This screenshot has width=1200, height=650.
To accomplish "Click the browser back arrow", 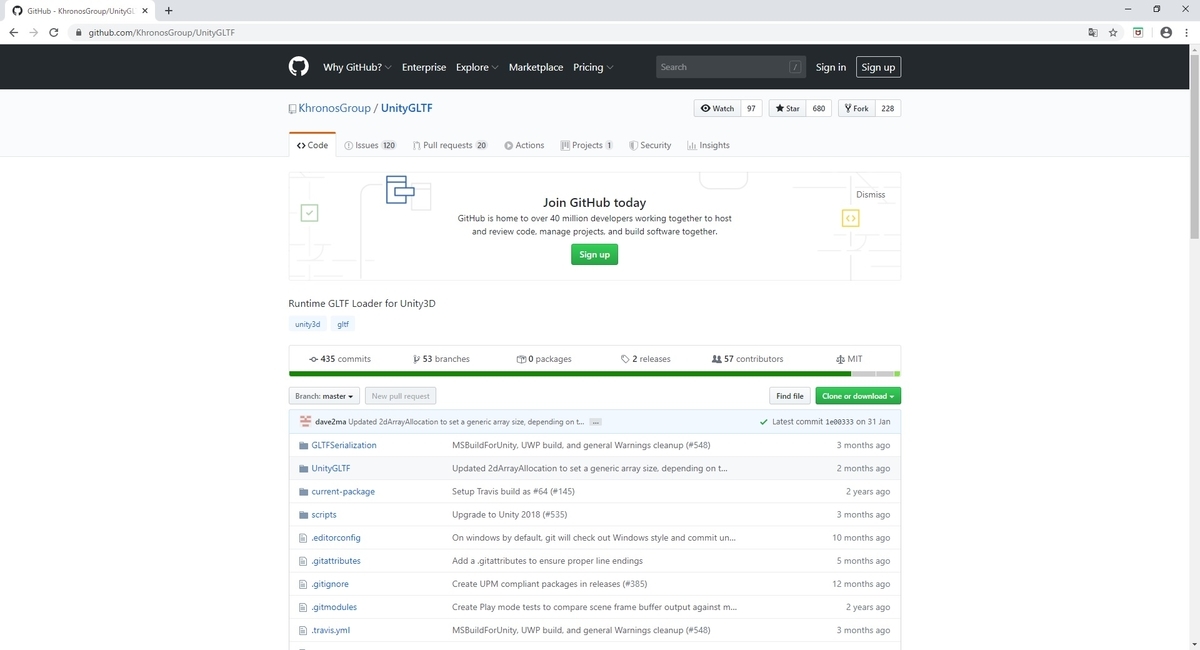I will point(13,32).
